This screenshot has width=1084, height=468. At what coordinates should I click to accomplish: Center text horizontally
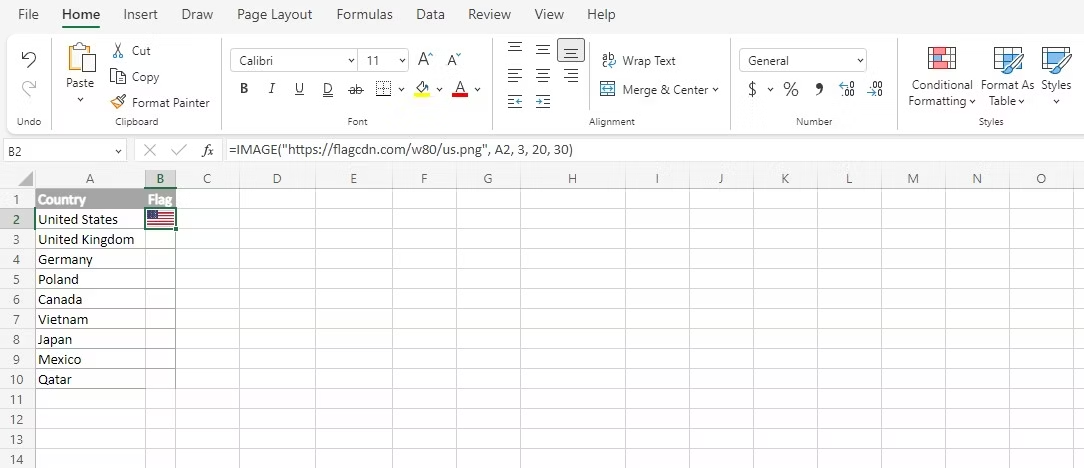click(x=543, y=75)
